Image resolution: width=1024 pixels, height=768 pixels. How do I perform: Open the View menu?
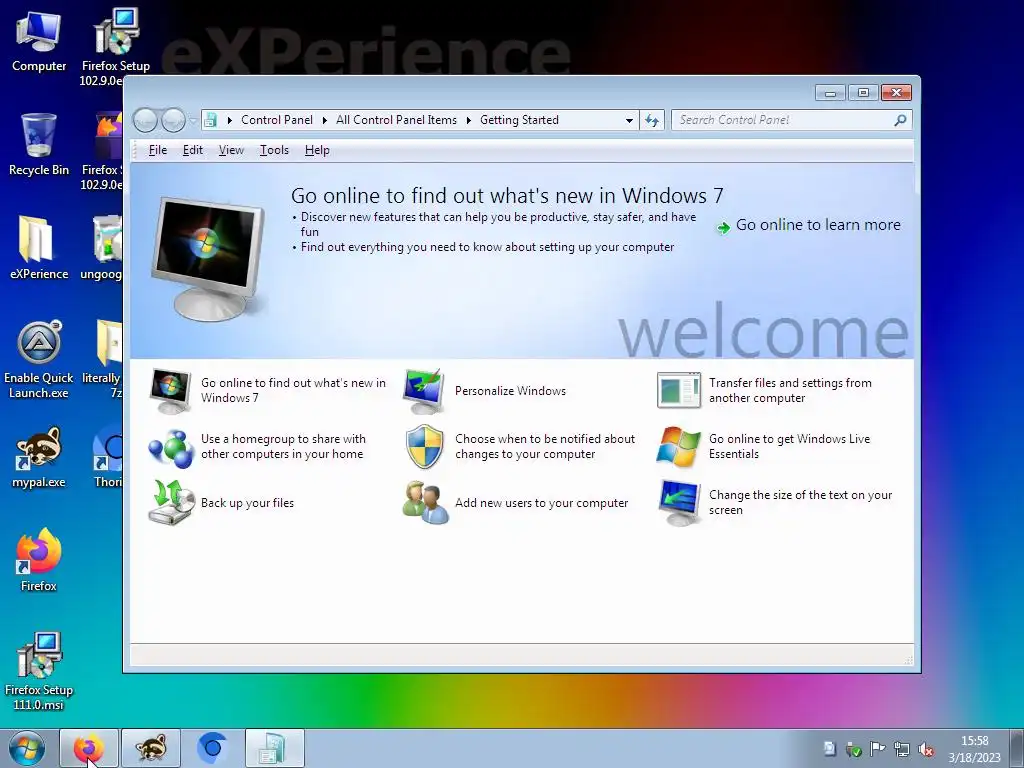pyautogui.click(x=231, y=150)
